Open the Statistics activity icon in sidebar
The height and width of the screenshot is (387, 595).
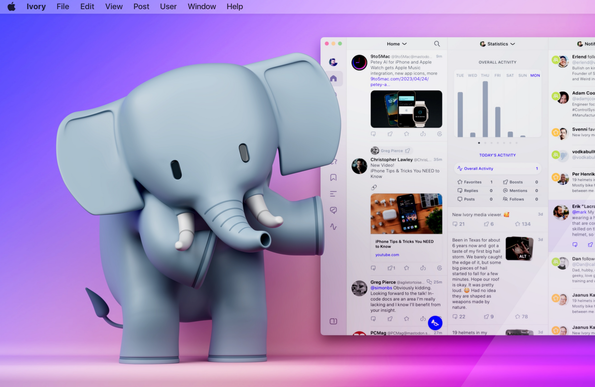(x=334, y=227)
